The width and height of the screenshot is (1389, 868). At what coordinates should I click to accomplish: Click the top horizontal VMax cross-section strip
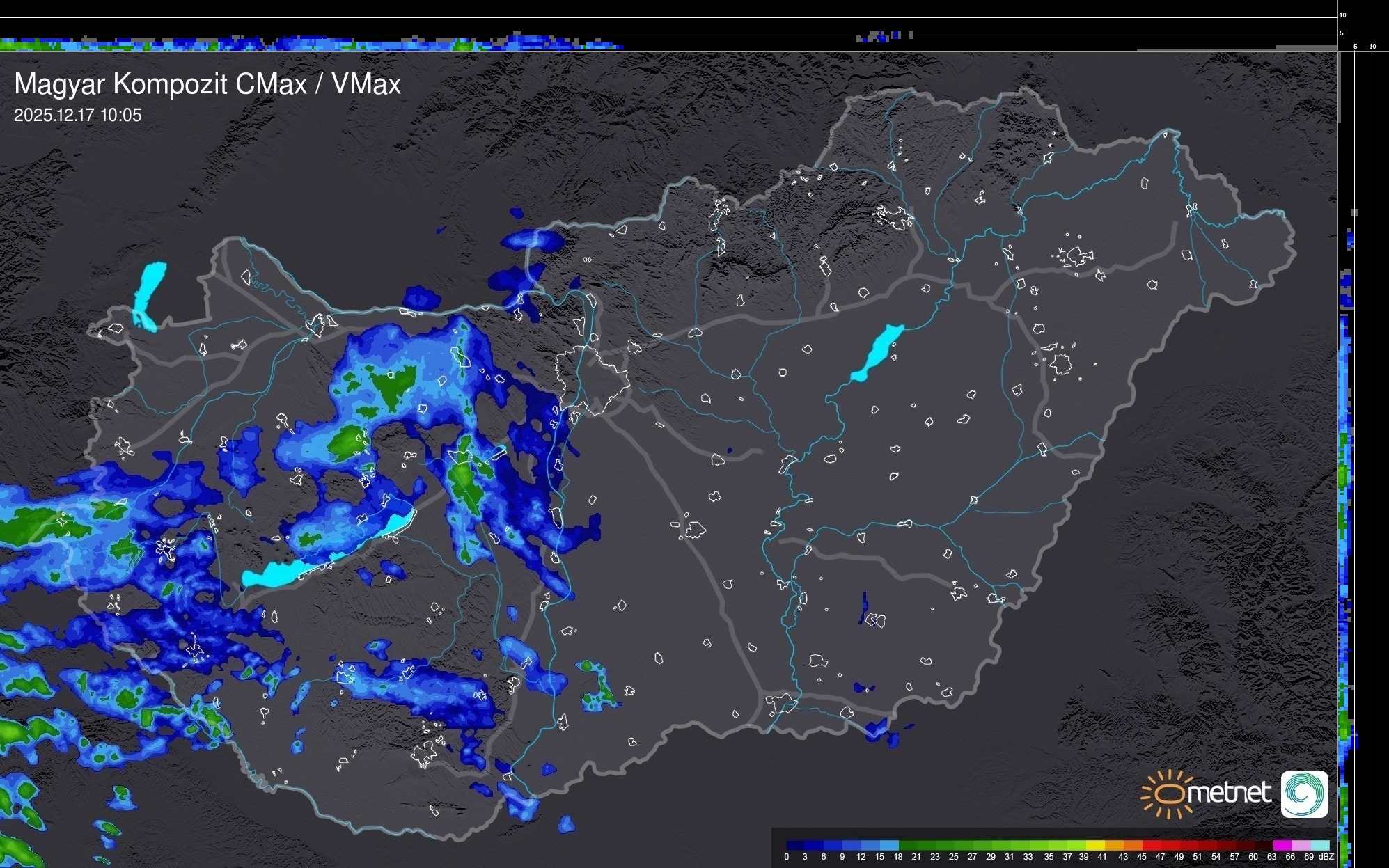(x=313, y=43)
